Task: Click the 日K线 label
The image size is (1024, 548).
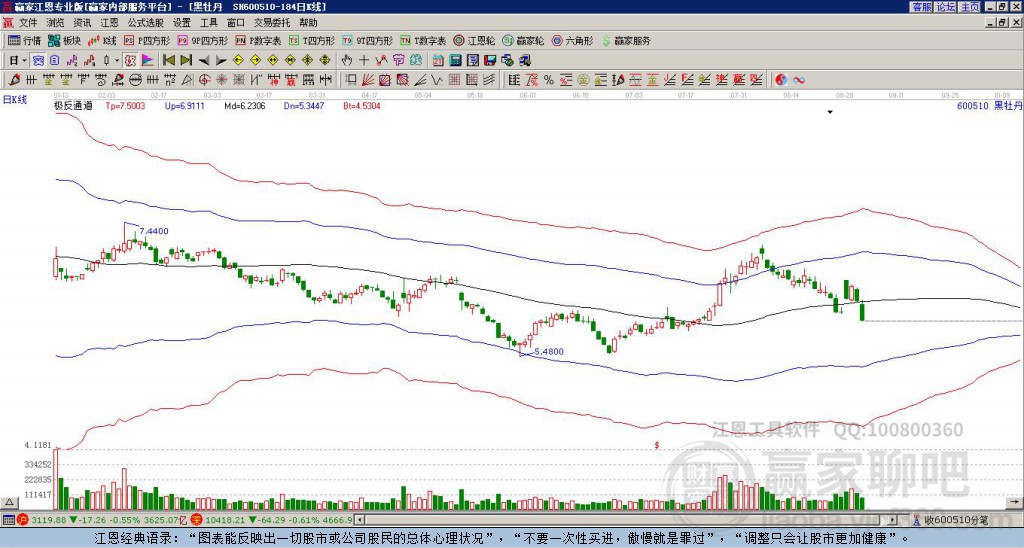Action: point(14,99)
